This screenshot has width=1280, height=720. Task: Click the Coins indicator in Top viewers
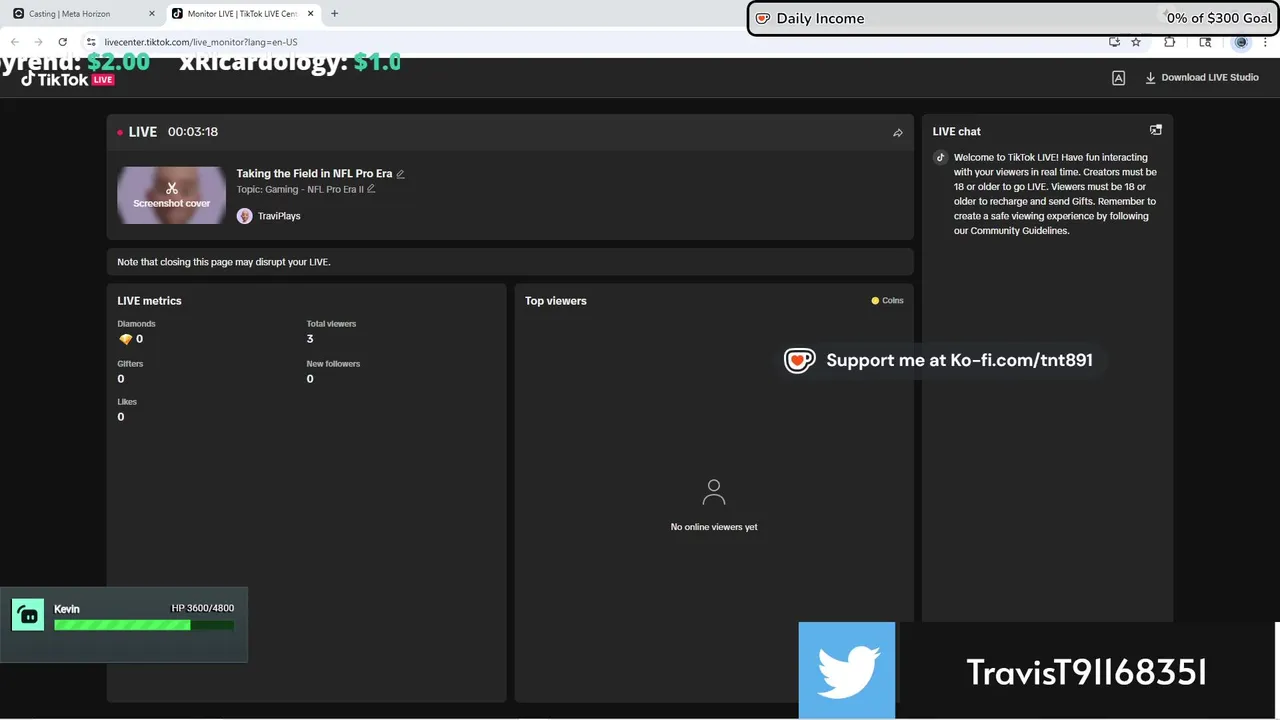(x=887, y=300)
